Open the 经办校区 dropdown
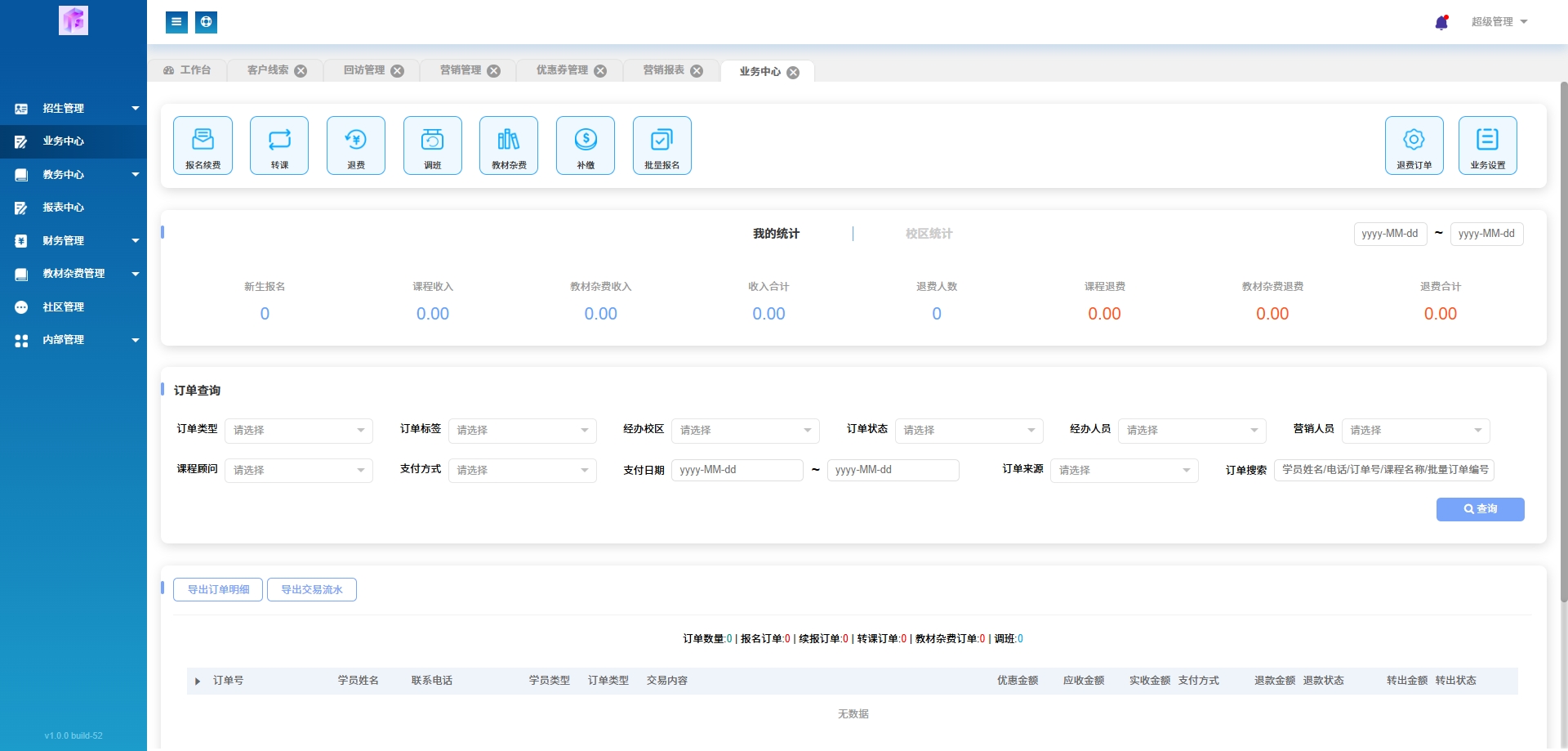This screenshot has width=1568, height=751. [746, 431]
